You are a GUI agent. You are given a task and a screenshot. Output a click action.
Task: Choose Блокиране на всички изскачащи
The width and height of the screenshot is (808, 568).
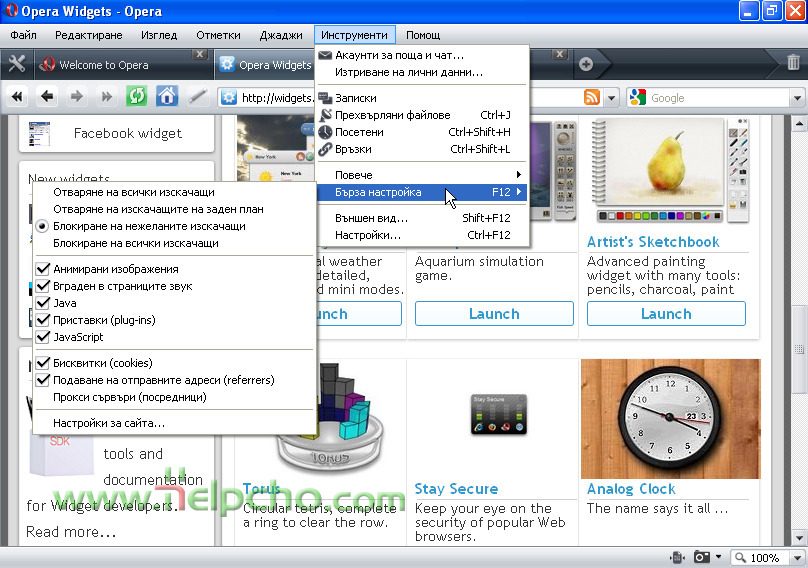(x=175, y=243)
